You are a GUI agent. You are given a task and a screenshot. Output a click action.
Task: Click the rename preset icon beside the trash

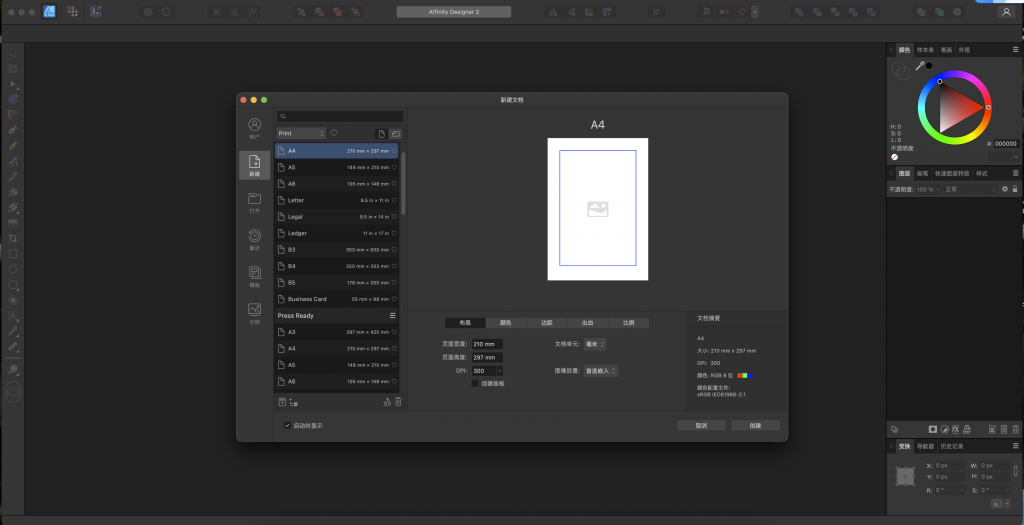(x=387, y=402)
